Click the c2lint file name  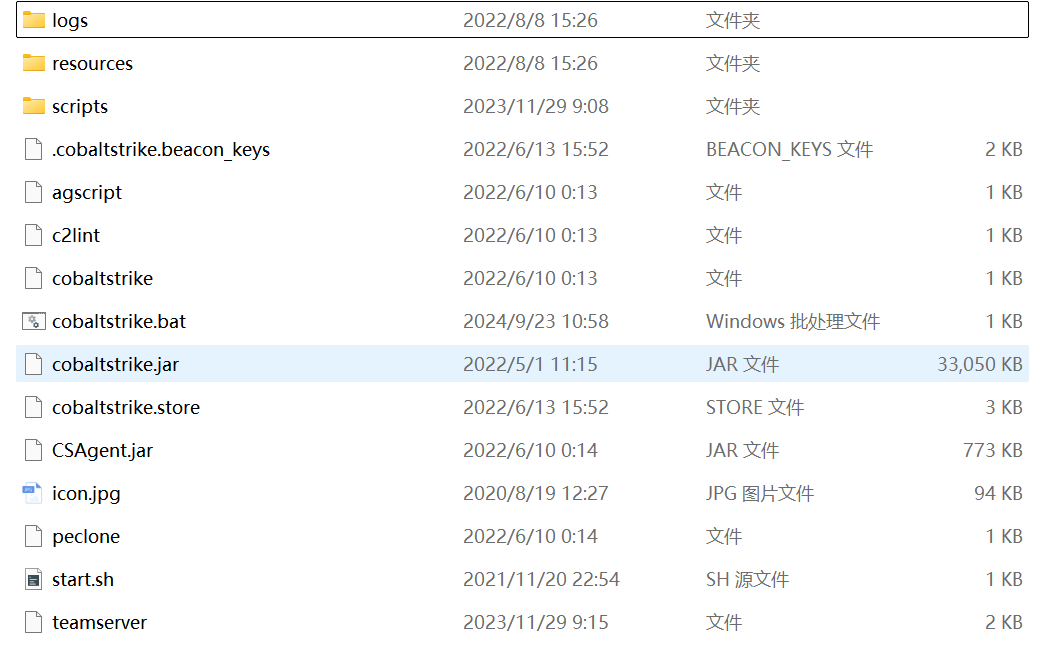76,236
